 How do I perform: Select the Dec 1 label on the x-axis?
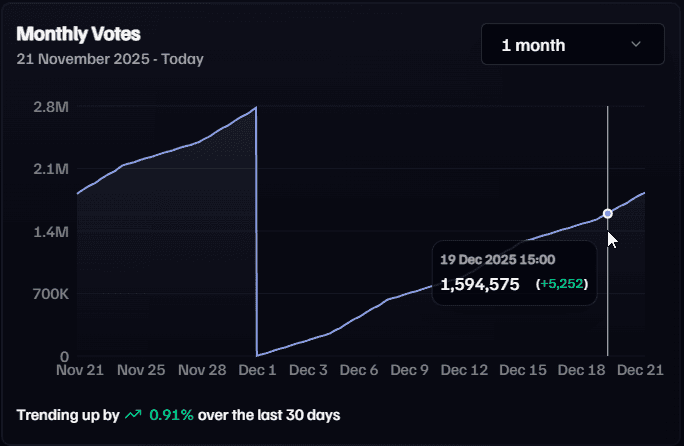click(257, 370)
